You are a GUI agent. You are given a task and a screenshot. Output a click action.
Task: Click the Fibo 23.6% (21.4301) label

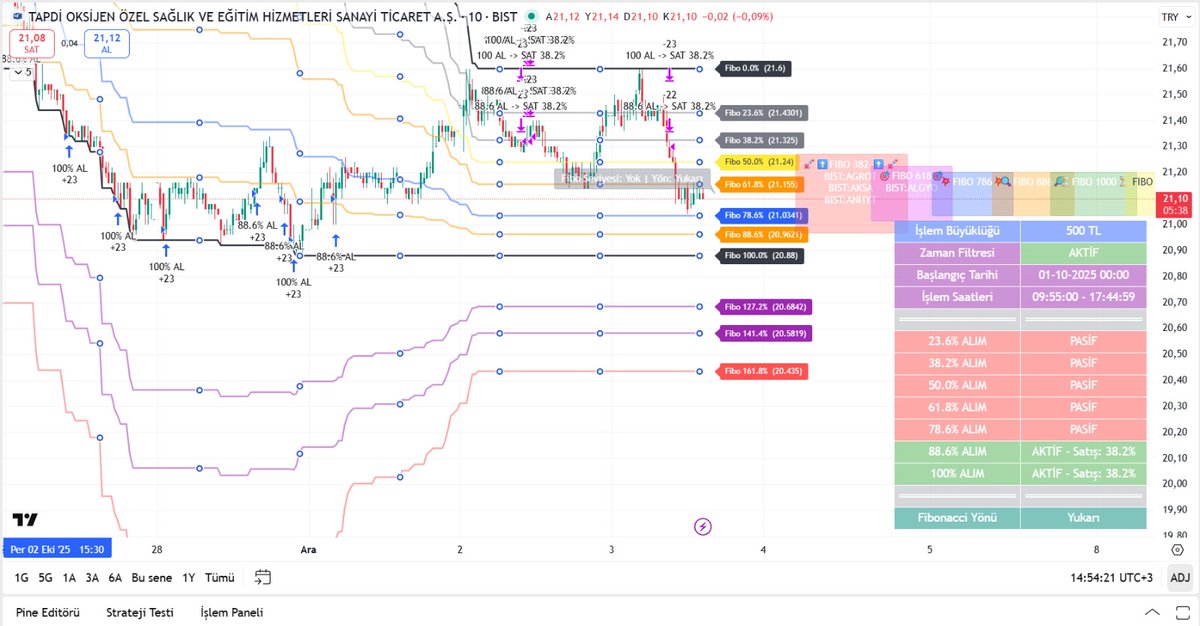tap(763, 113)
